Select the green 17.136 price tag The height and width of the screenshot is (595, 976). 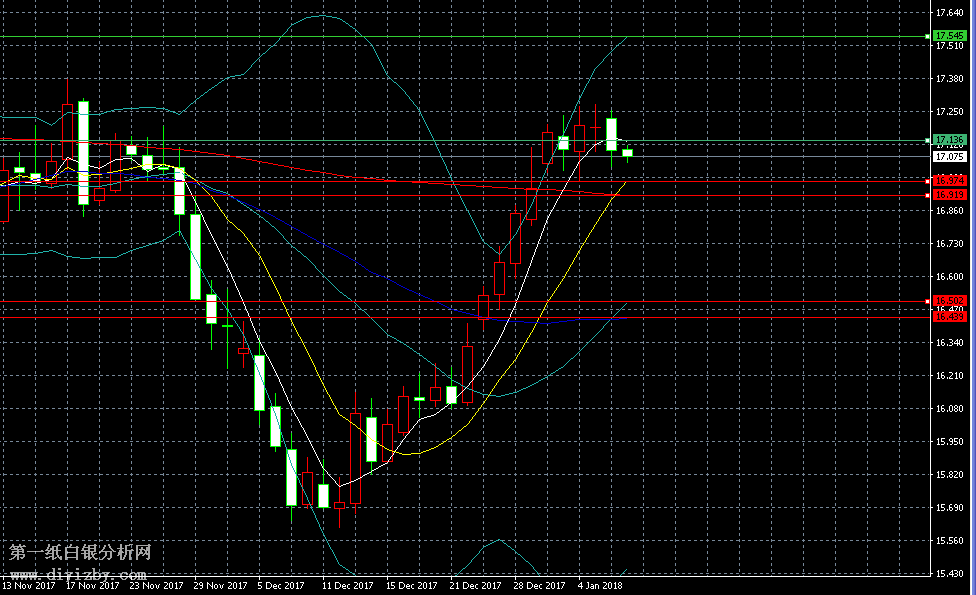click(948, 139)
